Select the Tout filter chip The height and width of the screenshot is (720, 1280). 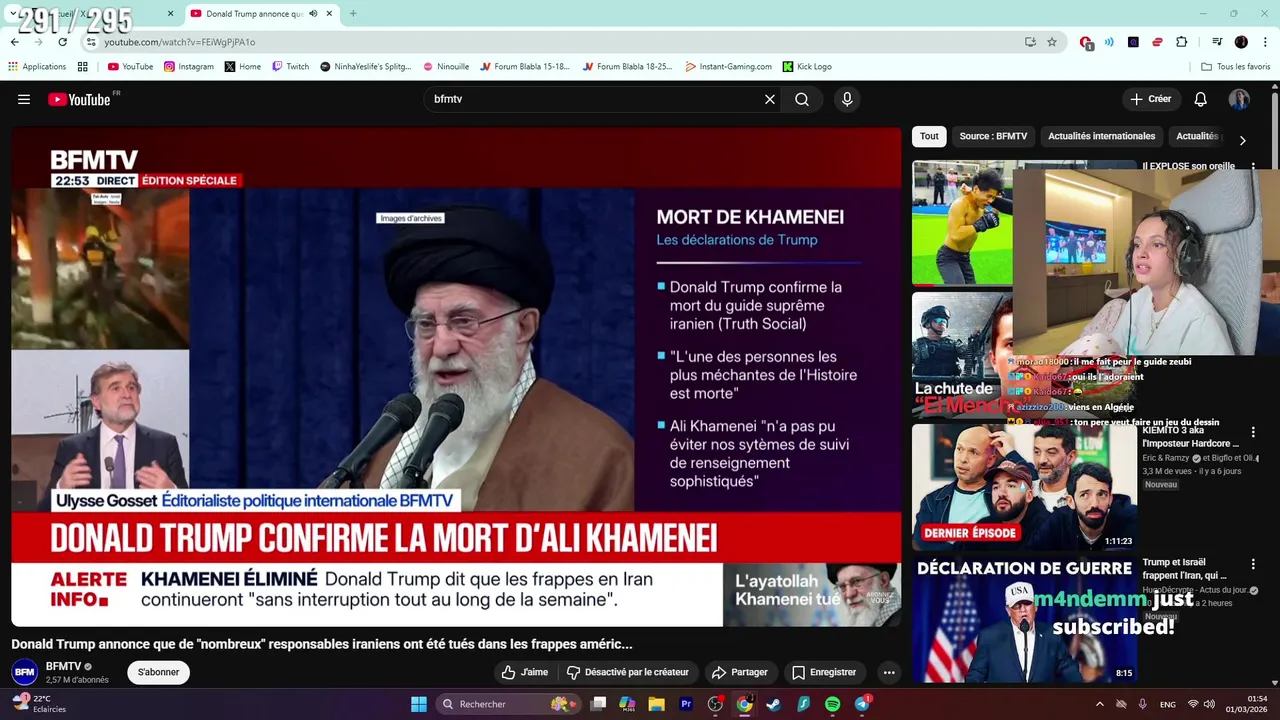coord(929,136)
